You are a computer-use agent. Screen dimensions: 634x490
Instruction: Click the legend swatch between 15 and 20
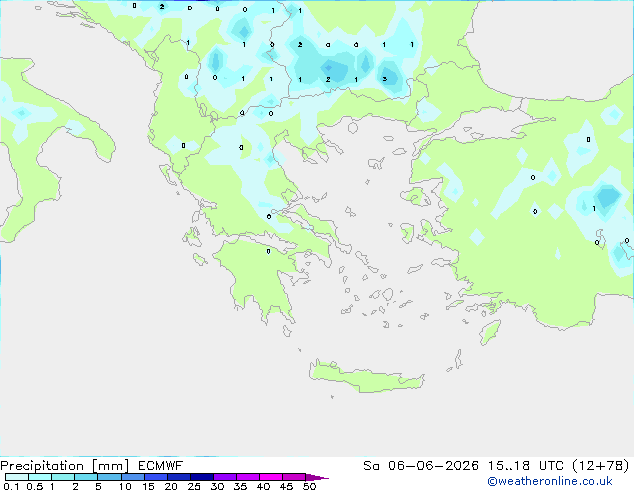coord(155,477)
